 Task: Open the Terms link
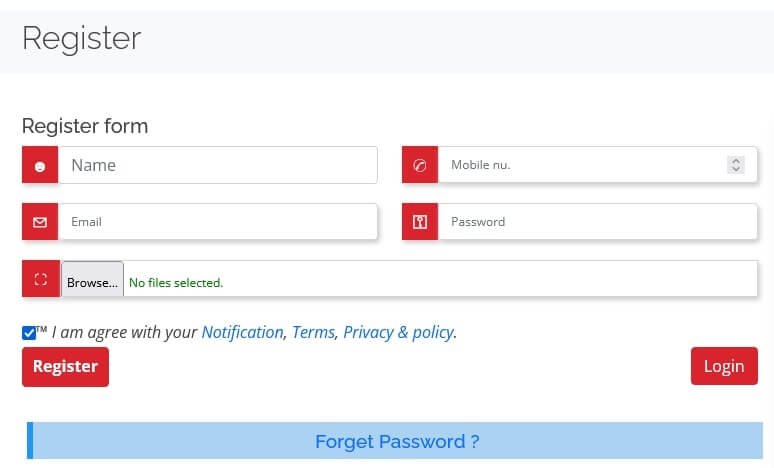click(x=313, y=332)
